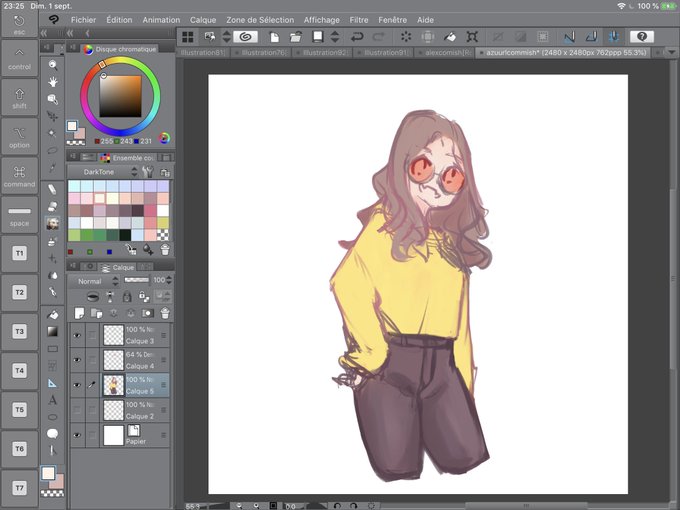Viewport: 680px width, 510px height.
Task: Undo the last action via arrow icon
Action: [357, 37]
